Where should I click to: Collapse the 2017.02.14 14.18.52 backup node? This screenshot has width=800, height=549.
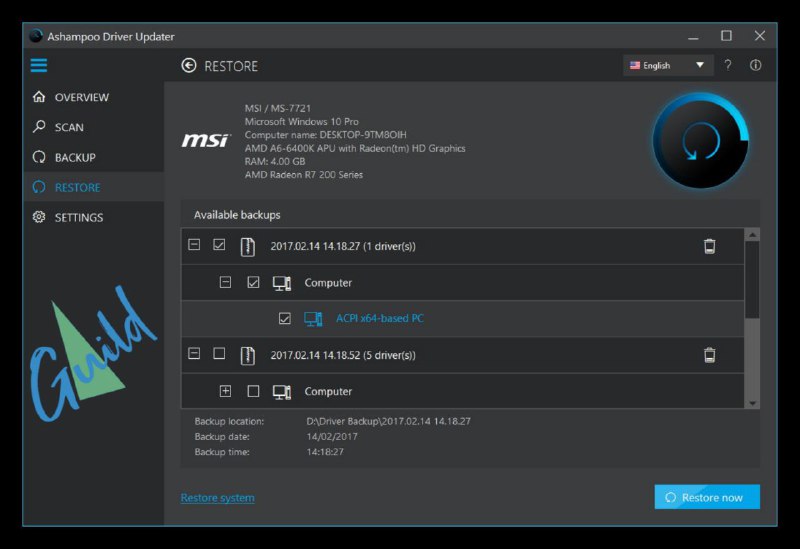tap(194, 353)
